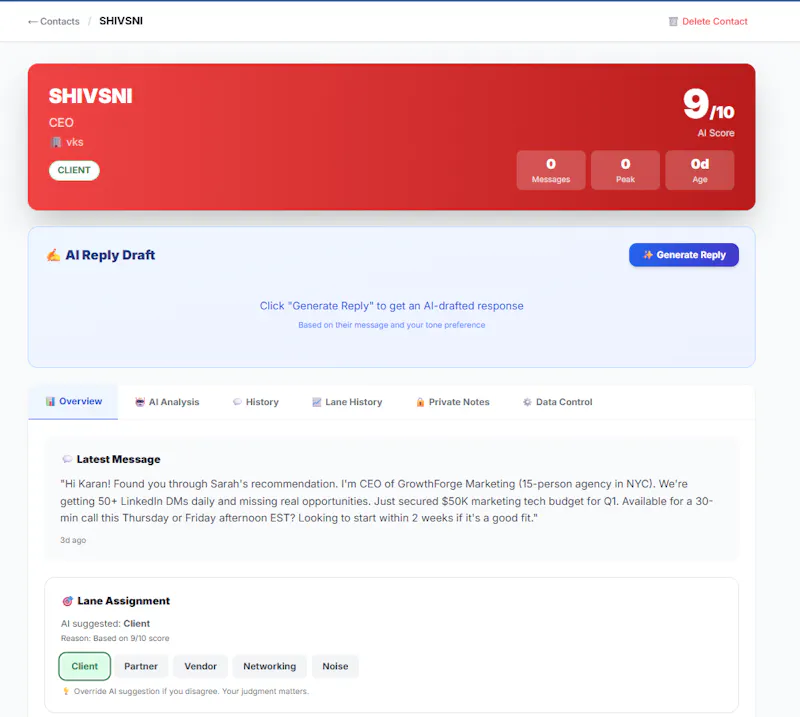
Task: Open the Peak stat tile
Action: (625, 170)
